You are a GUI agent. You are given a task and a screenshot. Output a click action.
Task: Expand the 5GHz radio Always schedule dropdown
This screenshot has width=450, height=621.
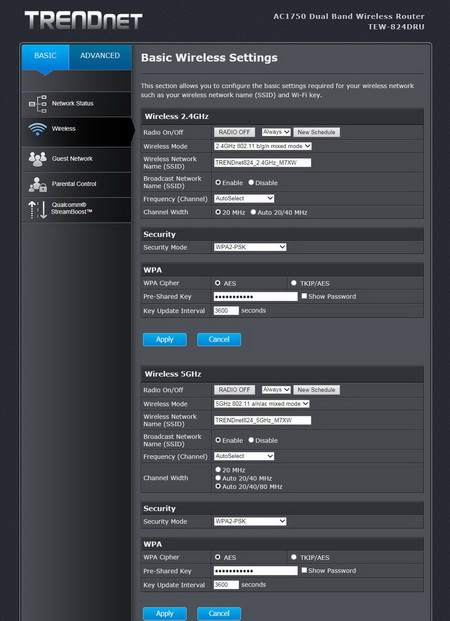point(276,390)
